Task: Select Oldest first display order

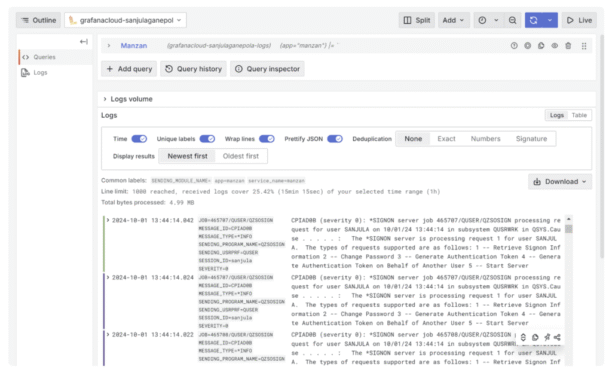Action: (241, 156)
